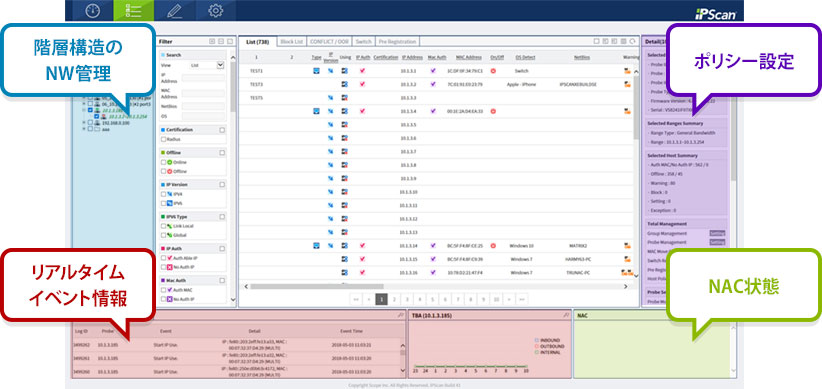The height and width of the screenshot is (389, 822).
Task: Click the refresh icon above the list table
Action: click(633, 41)
